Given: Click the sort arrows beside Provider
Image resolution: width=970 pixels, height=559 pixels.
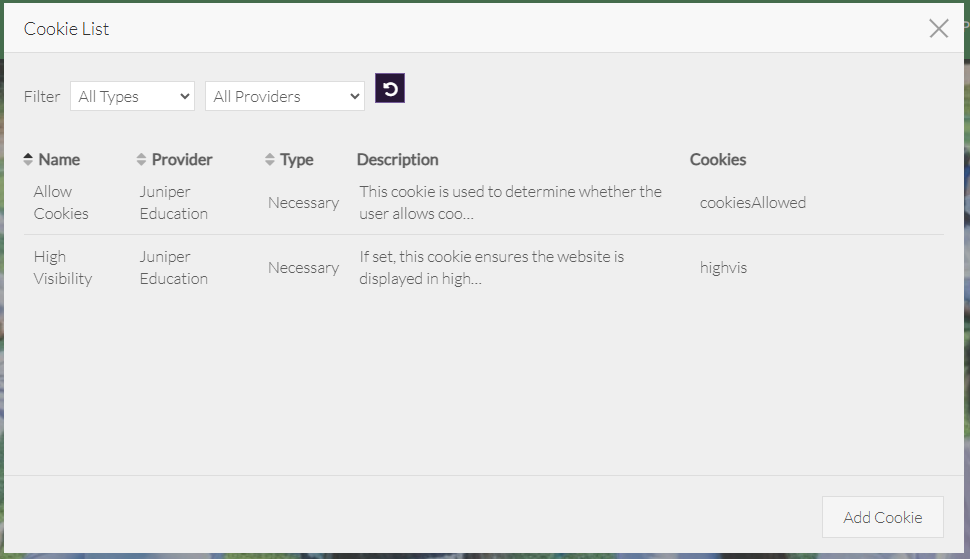Looking at the screenshot, I should tap(141, 160).
